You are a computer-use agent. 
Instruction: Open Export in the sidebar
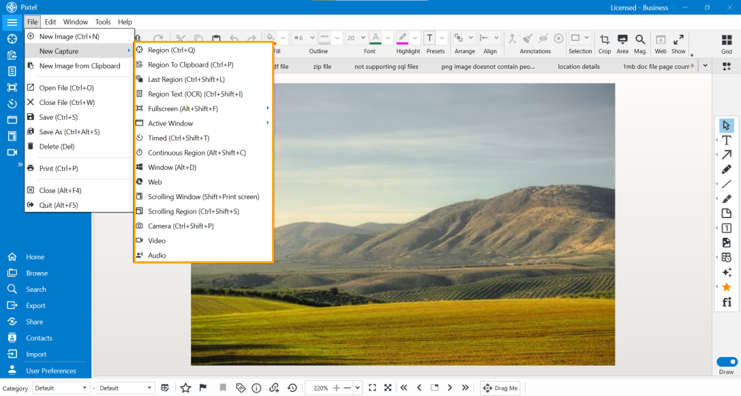coord(35,306)
